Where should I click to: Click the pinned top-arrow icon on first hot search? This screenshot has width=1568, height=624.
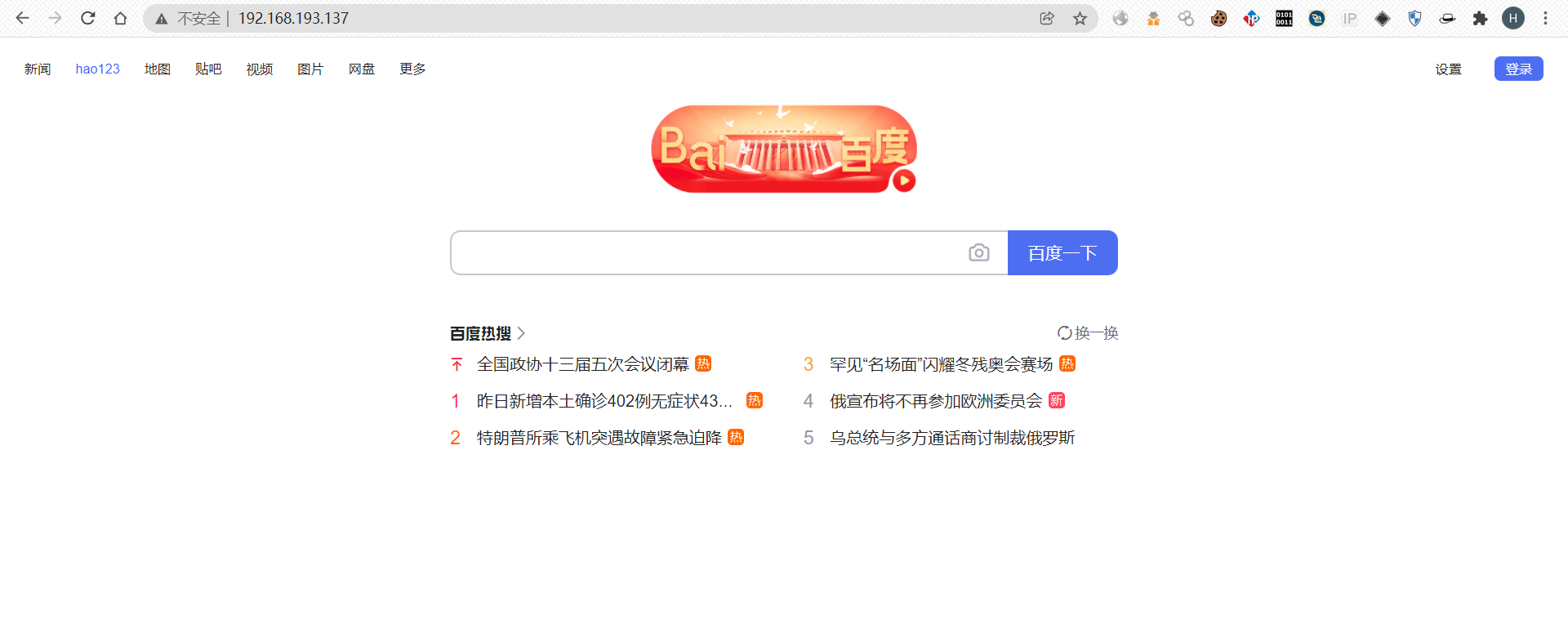[x=457, y=364]
